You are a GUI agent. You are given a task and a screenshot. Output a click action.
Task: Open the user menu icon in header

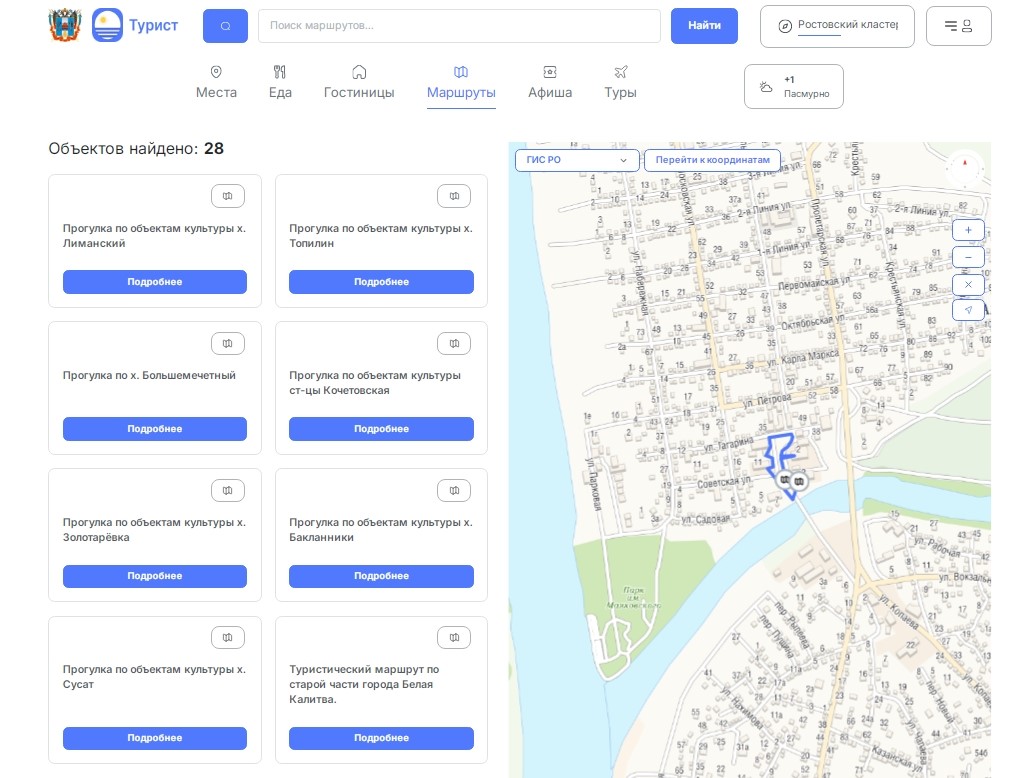[x=958, y=26]
